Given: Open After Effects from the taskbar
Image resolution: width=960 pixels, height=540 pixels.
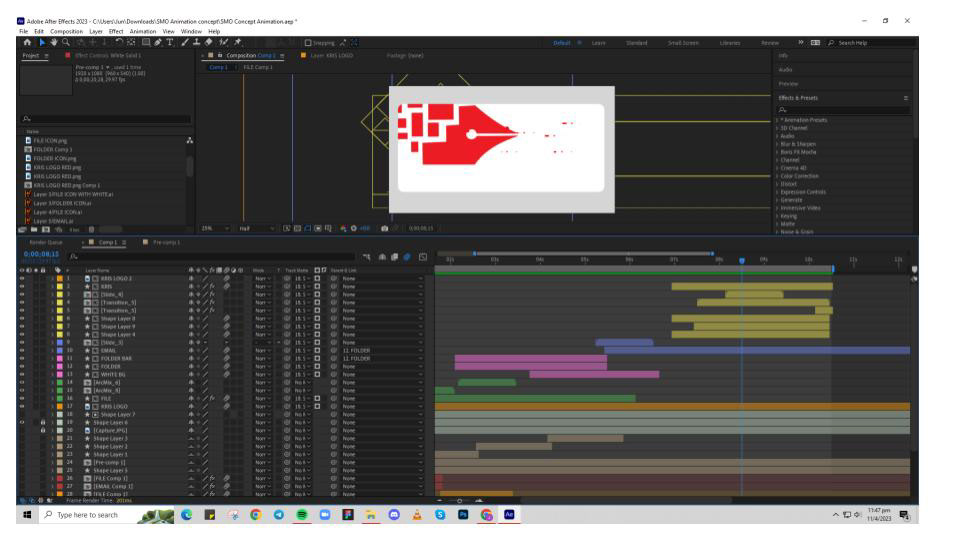Looking at the screenshot, I should tap(509, 515).
